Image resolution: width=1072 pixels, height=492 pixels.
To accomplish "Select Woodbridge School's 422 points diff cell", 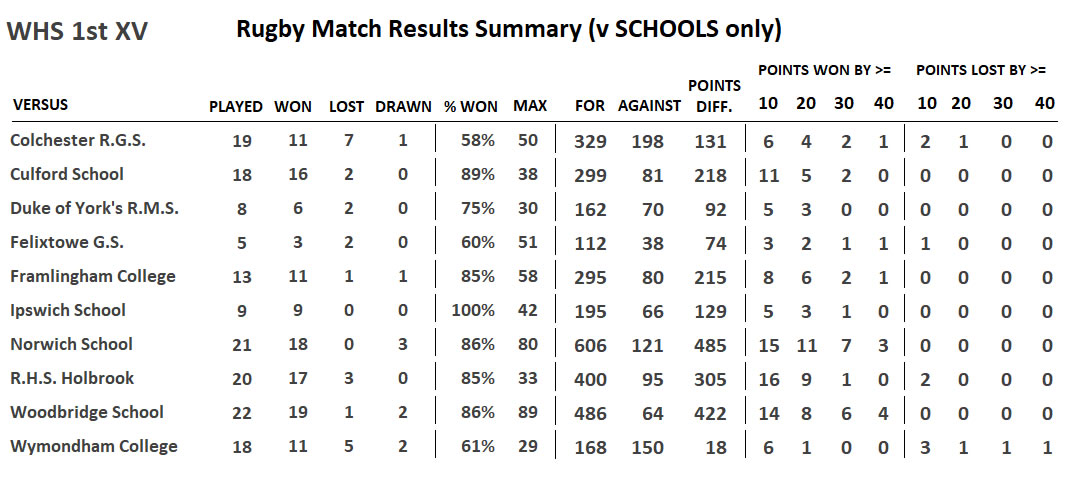I will (x=712, y=413).
